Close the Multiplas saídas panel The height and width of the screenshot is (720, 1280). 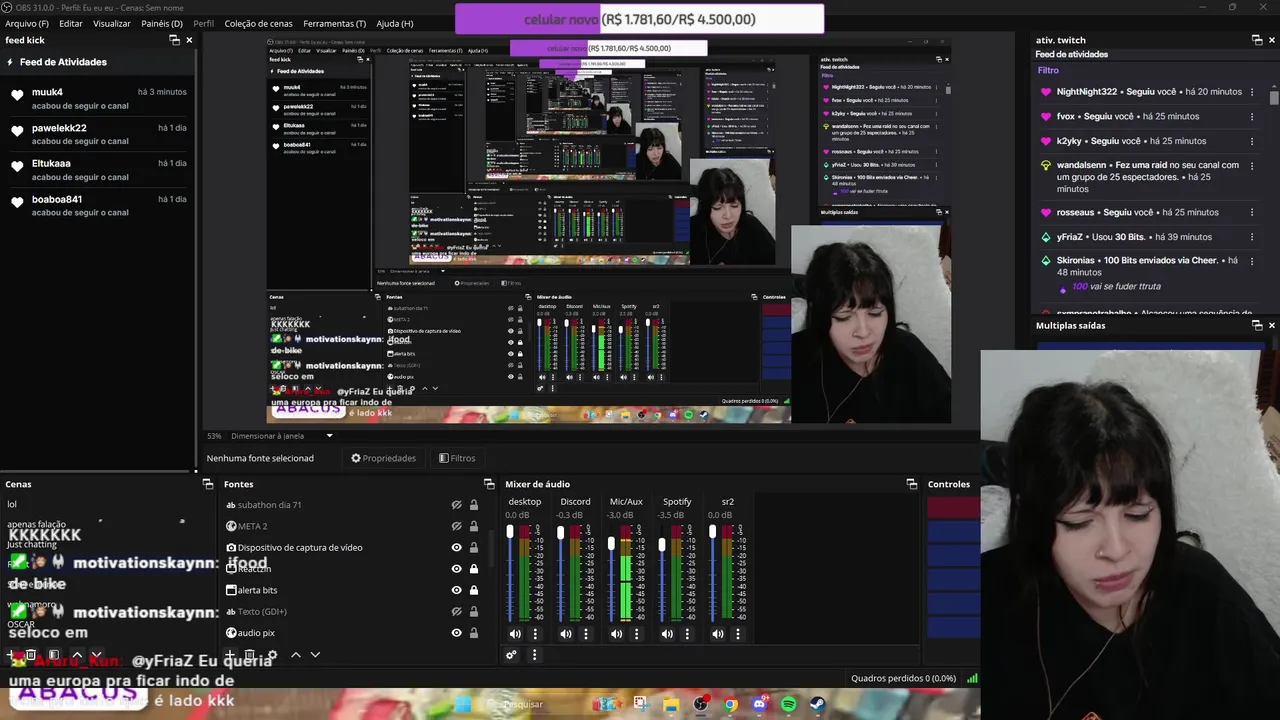tap(1272, 325)
